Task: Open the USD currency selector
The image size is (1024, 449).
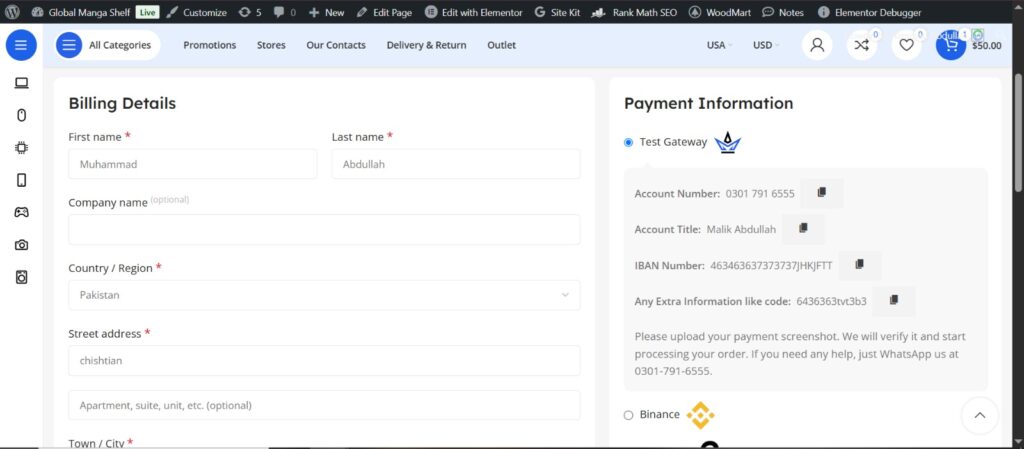Action: pos(765,45)
